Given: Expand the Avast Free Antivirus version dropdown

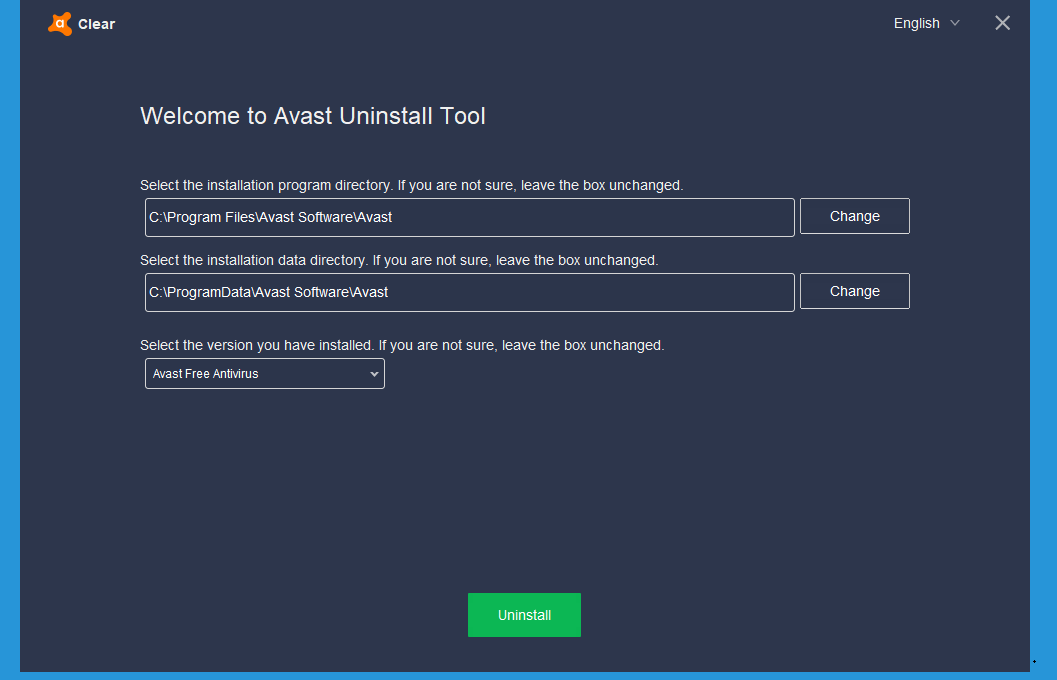Looking at the screenshot, I should tap(264, 373).
